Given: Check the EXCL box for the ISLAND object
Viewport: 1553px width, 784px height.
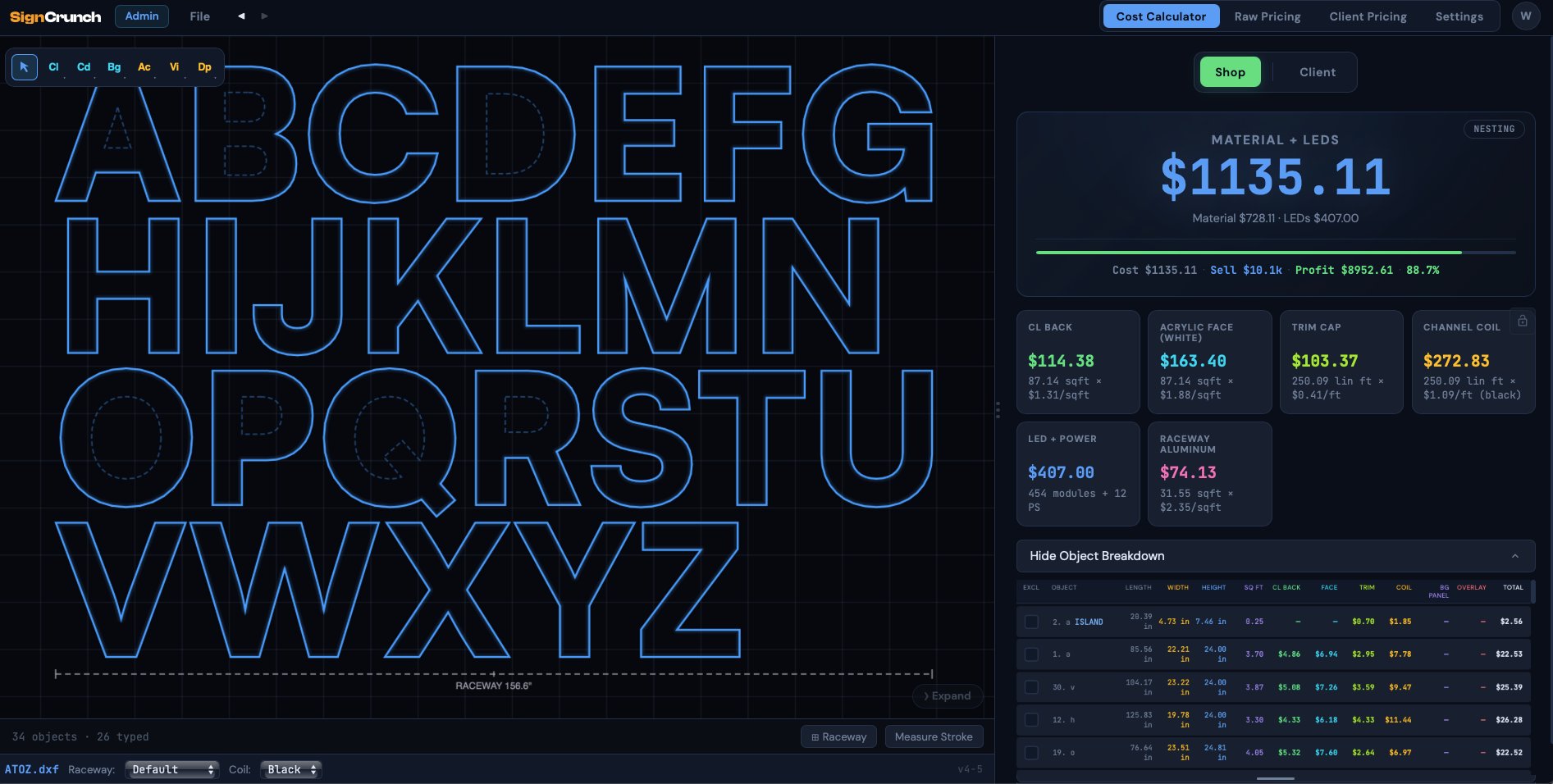Looking at the screenshot, I should [x=1031, y=622].
